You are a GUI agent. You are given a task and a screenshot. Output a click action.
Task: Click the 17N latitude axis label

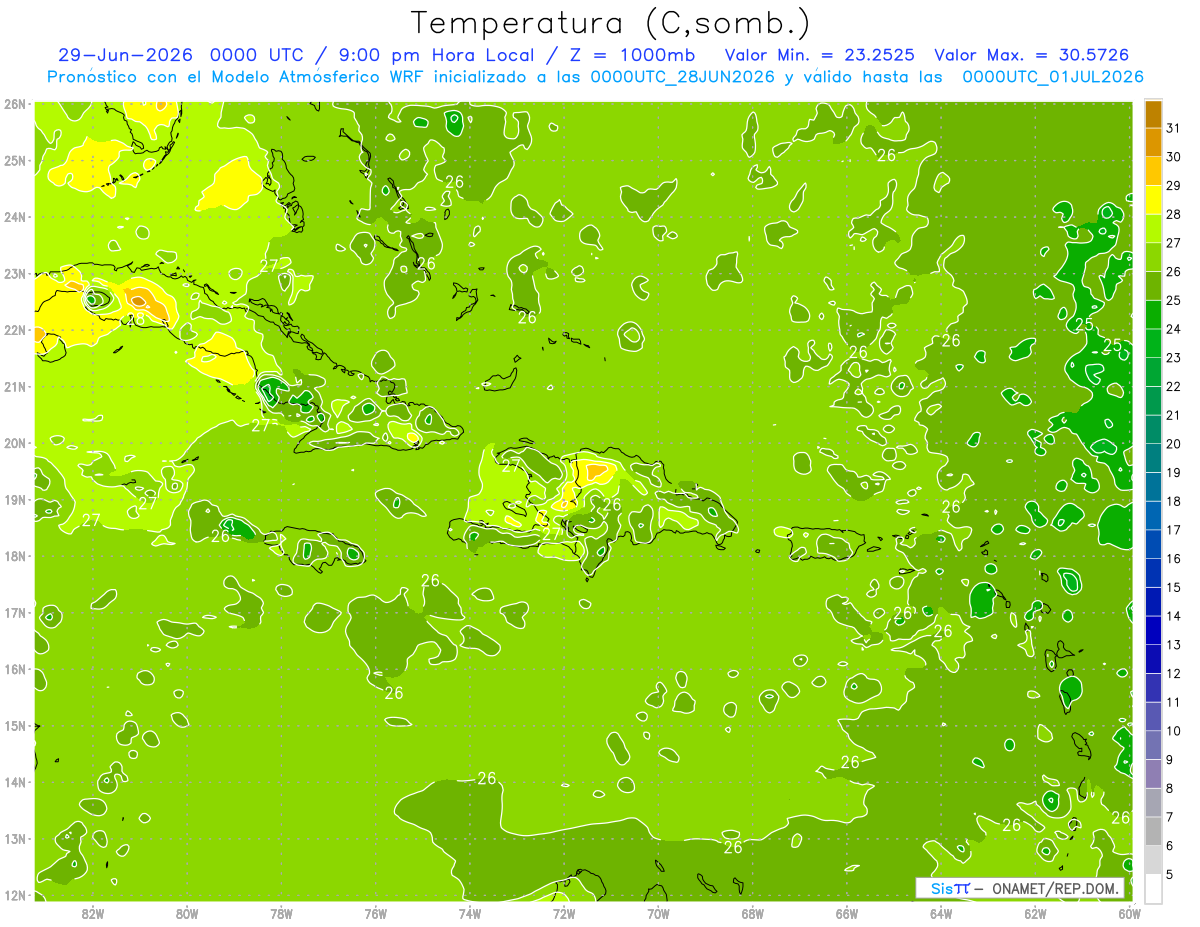click(15, 612)
